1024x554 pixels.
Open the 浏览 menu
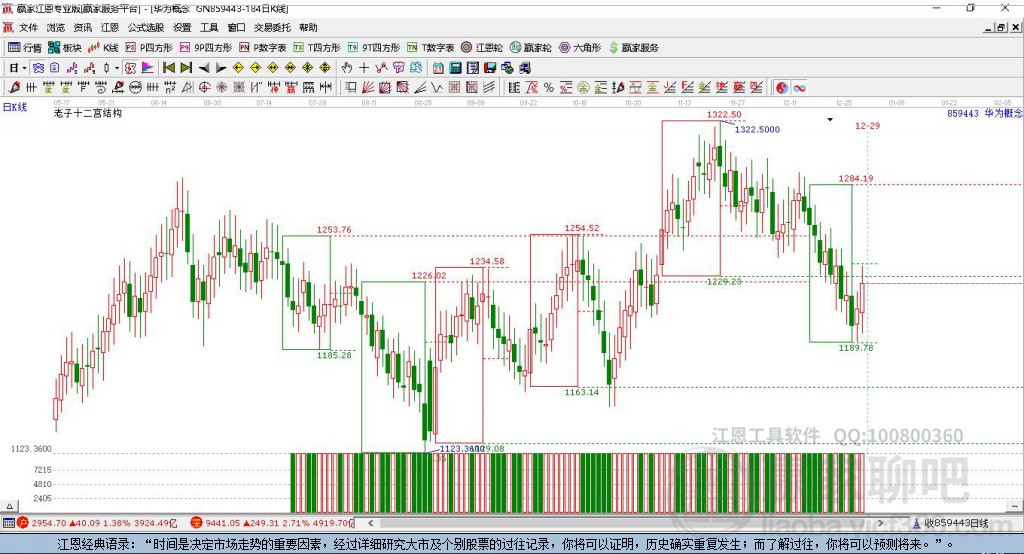[x=56, y=27]
